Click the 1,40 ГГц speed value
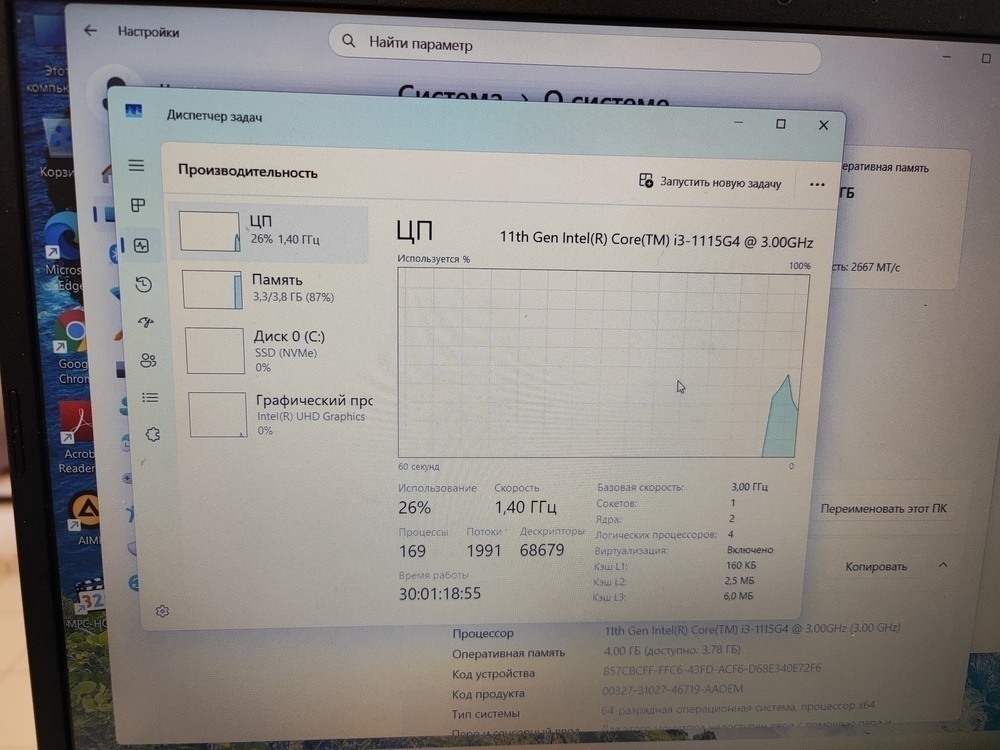1000x750 pixels. point(526,508)
